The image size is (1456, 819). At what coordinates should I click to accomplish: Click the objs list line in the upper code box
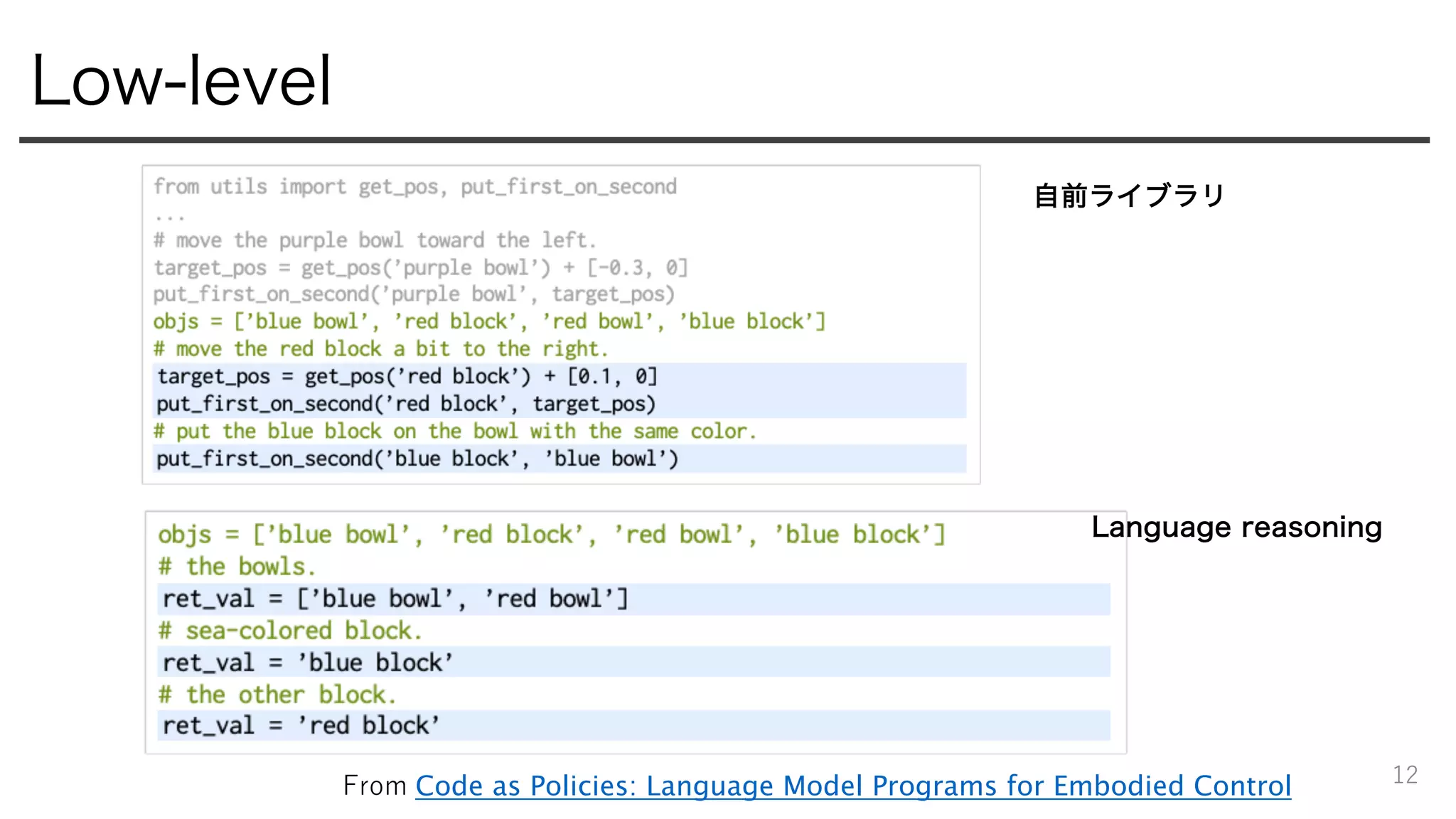(489, 321)
